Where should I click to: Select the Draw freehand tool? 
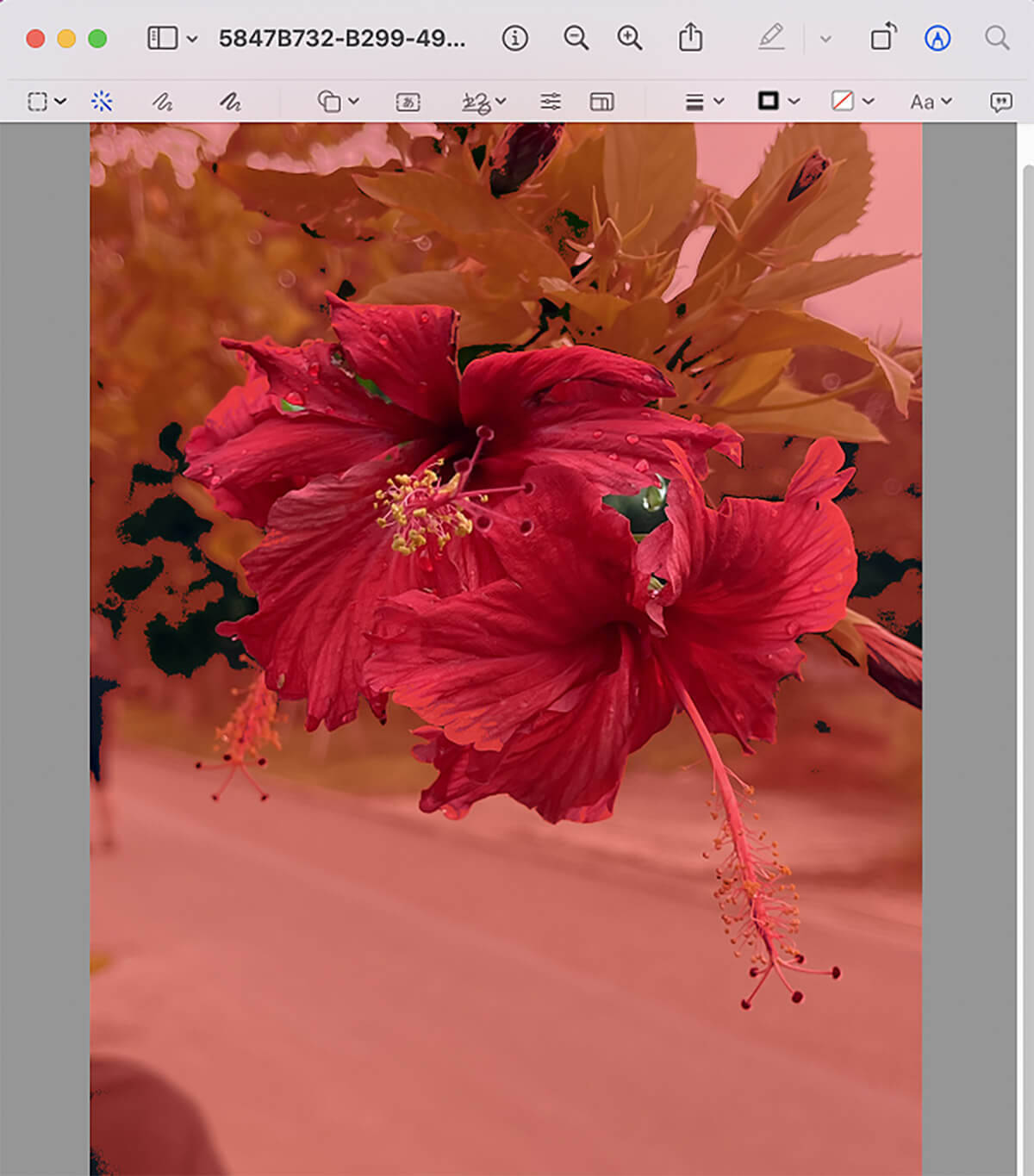(229, 102)
